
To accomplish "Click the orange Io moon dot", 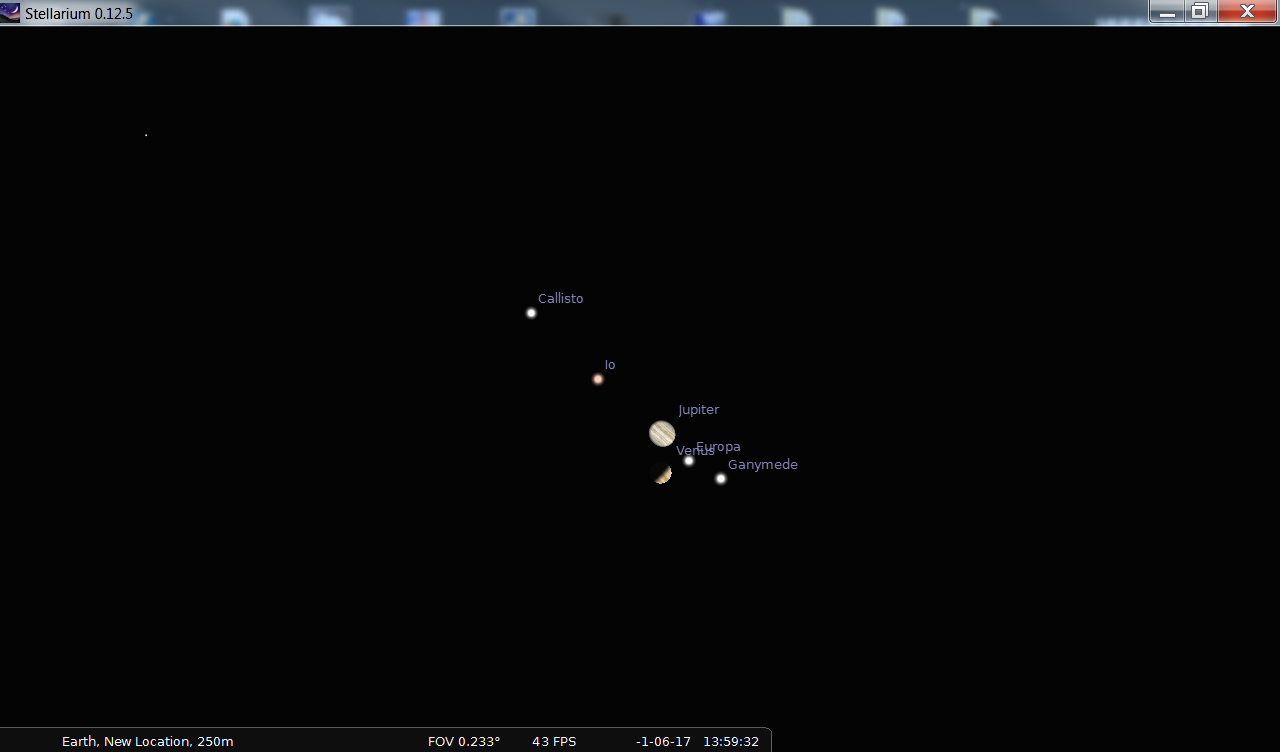I will click(x=598, y=379).
